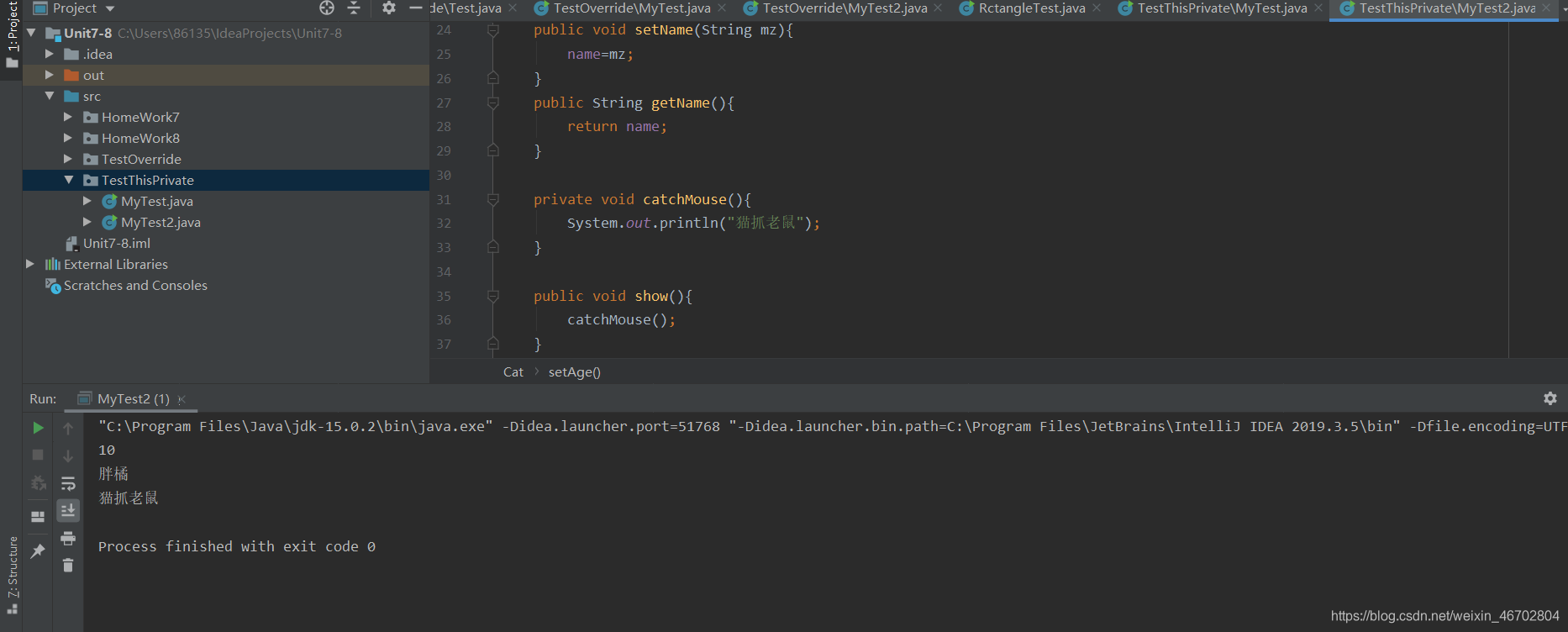Switch to RctangleTest.java tab
The image size is (1568, 632).
1031,8
